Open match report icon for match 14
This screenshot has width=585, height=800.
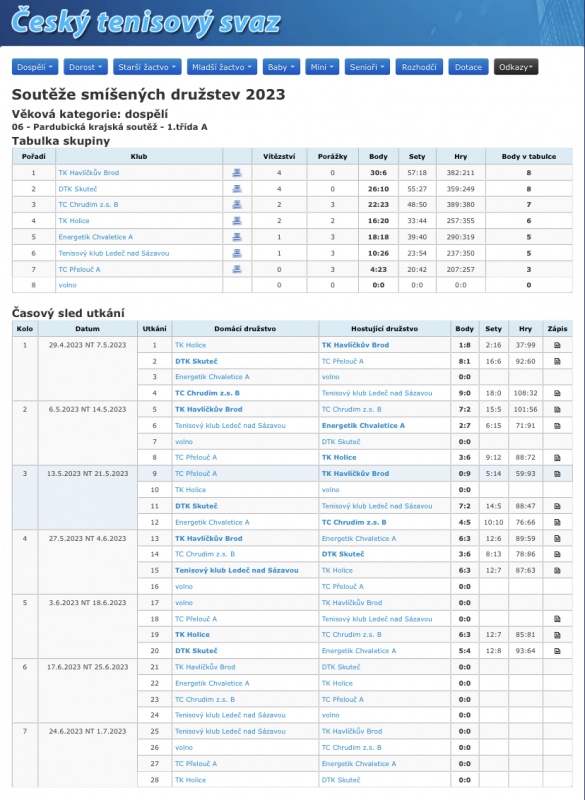click(x=557, y=554)
